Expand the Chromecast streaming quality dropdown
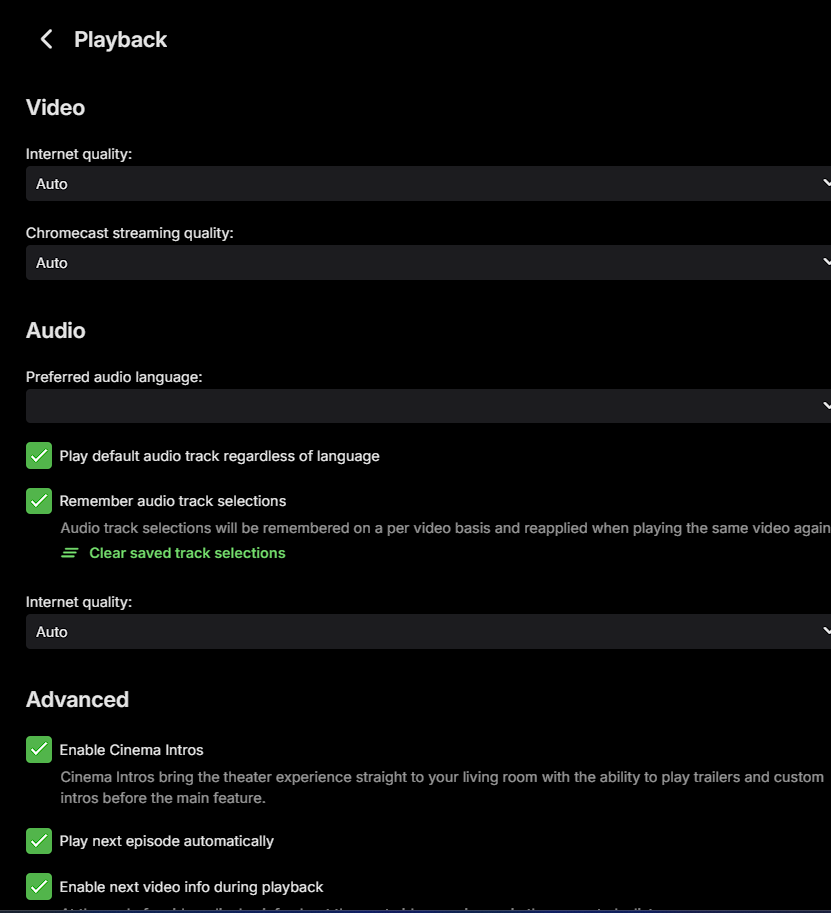This screenshot has height=913, width=831. [x=428, y=263]
